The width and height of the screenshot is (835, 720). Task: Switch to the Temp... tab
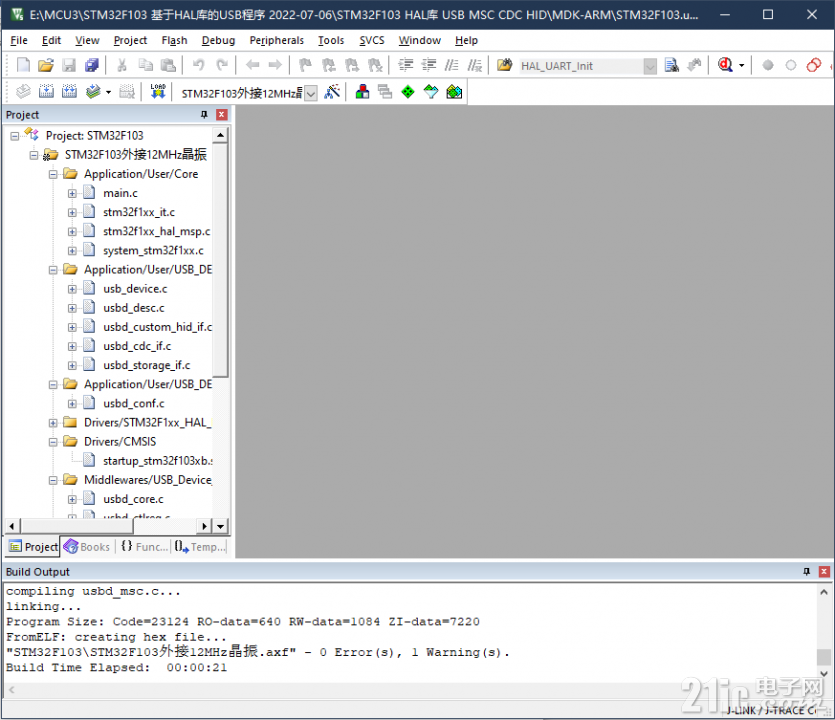(x=200, y=547)
